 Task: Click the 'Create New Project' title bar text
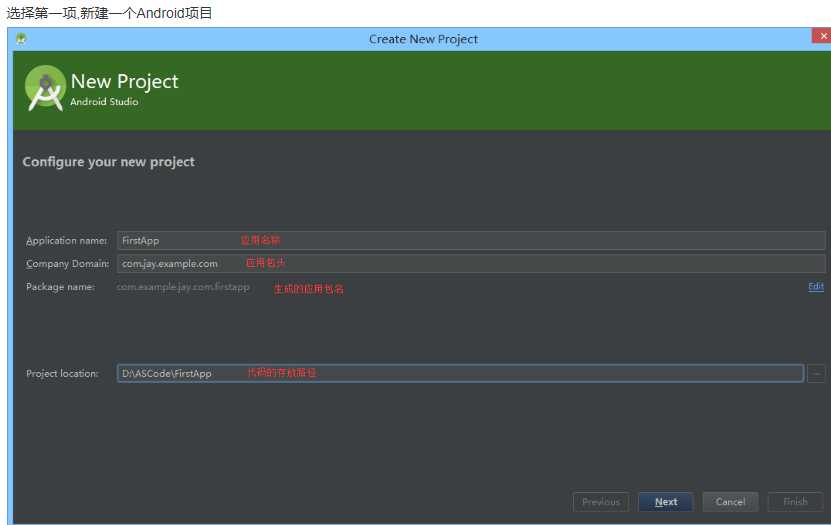[x=423, y=39]
